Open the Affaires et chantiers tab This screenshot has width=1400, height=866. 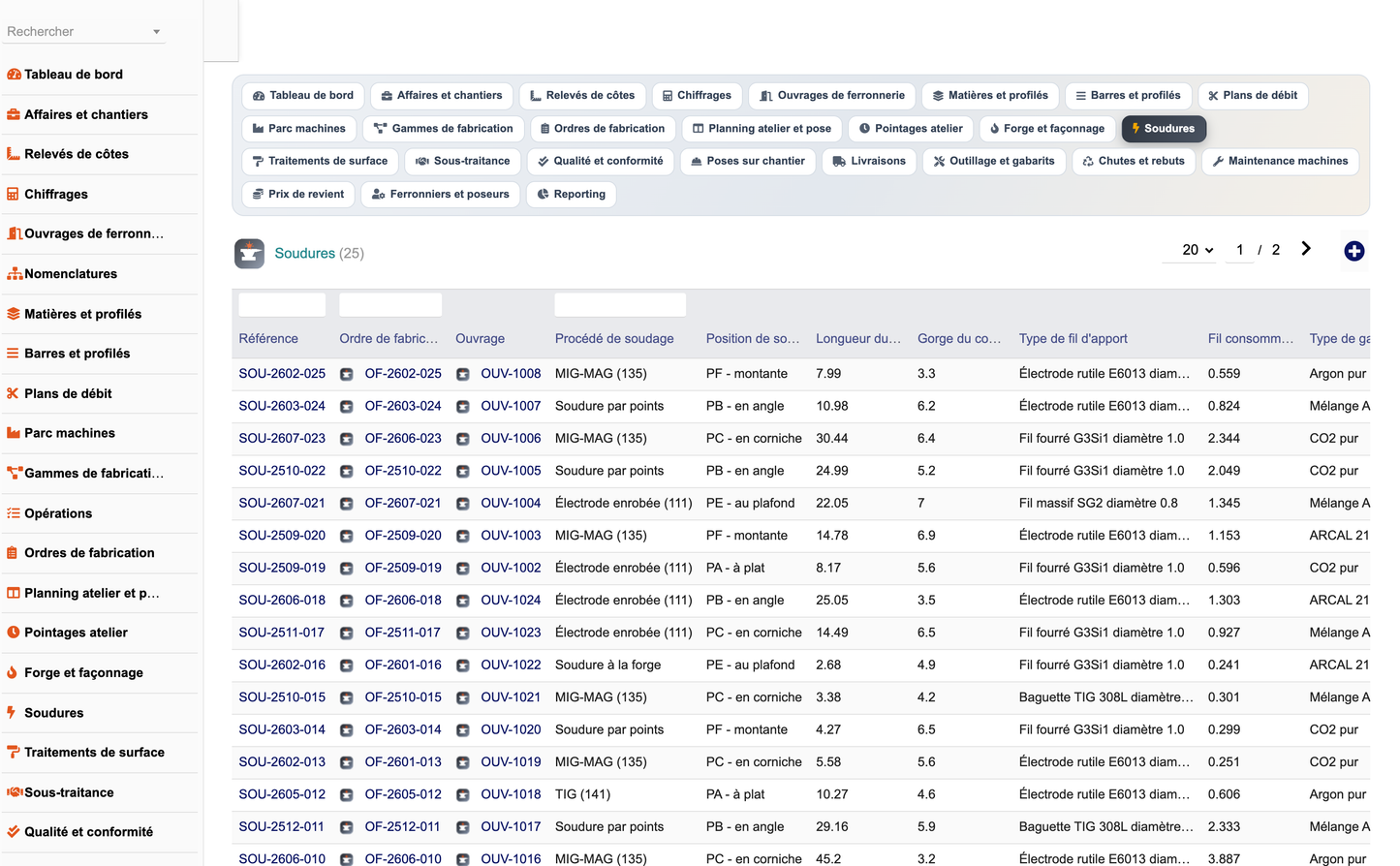(441, 96)
